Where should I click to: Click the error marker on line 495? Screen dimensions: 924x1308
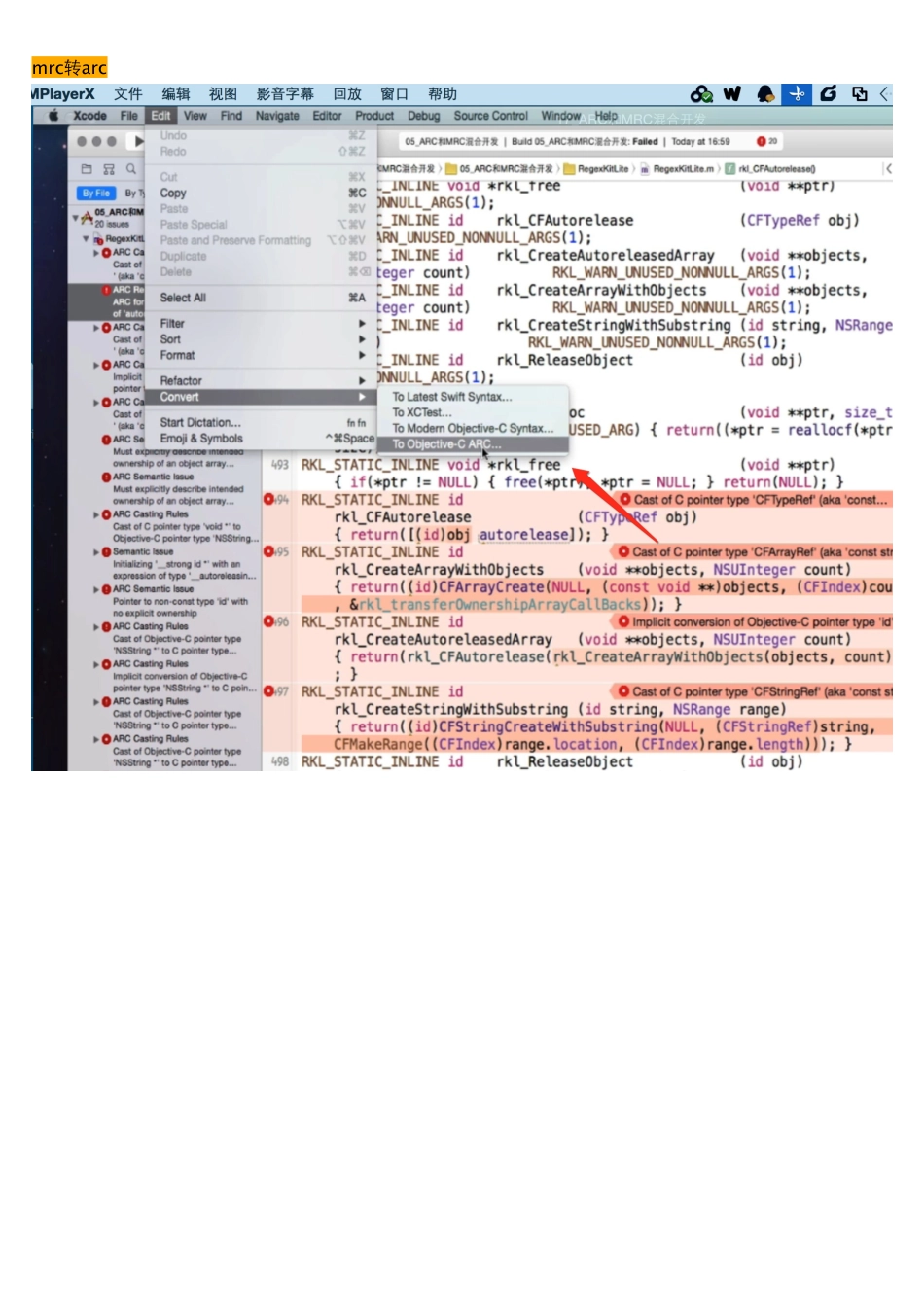coord(269,551)
